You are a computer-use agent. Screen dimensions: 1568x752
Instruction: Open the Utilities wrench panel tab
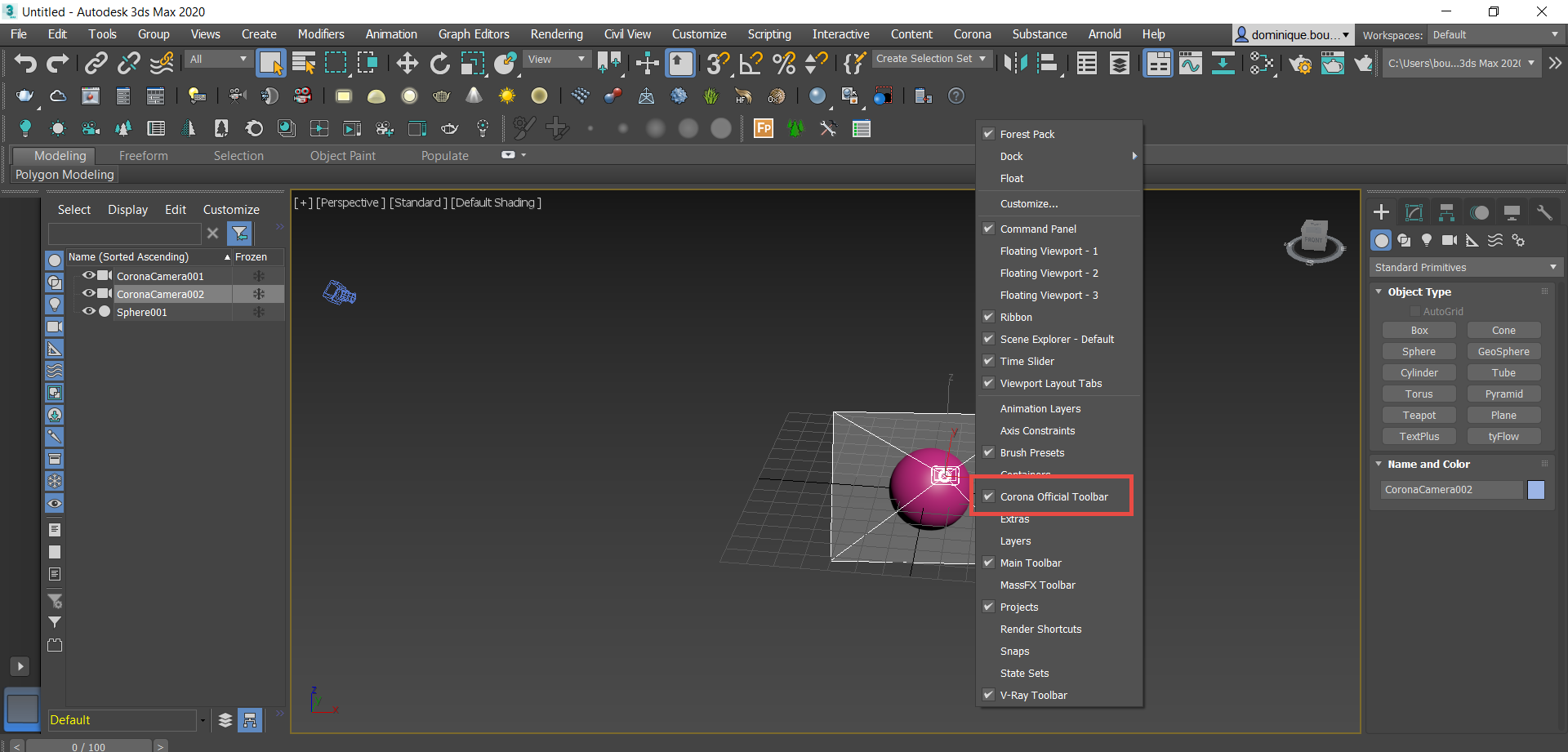(x=1543, y=212)
